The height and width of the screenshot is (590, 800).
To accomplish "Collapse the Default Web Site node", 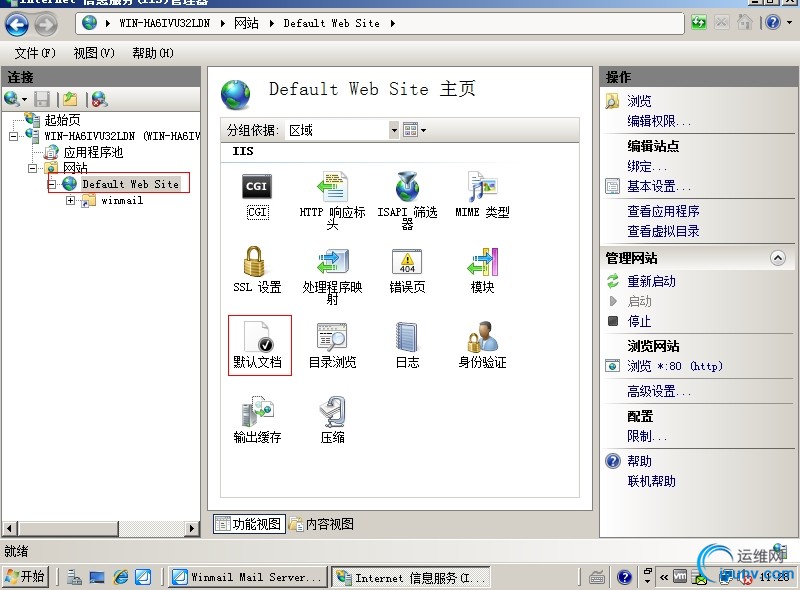I will [52, 184].
